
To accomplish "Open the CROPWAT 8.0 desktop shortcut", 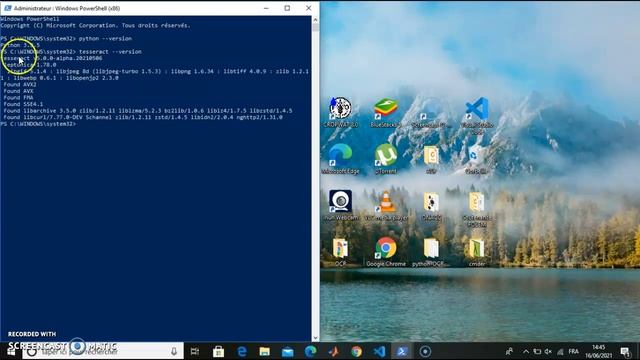I will coord(341,112).
